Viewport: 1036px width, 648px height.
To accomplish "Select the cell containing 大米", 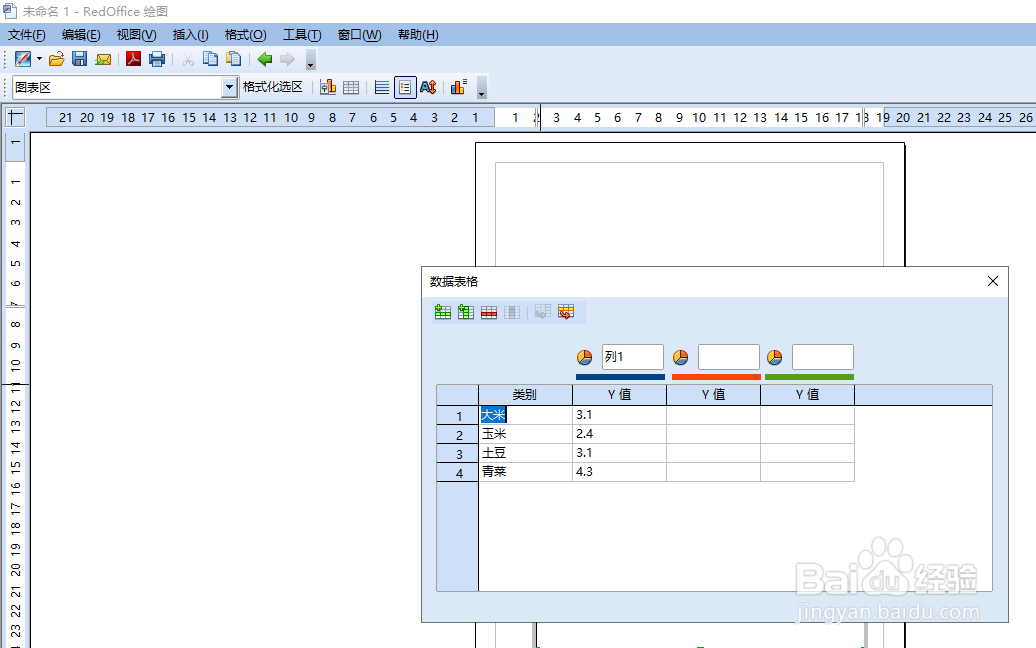I will click(x=525, y=415).
